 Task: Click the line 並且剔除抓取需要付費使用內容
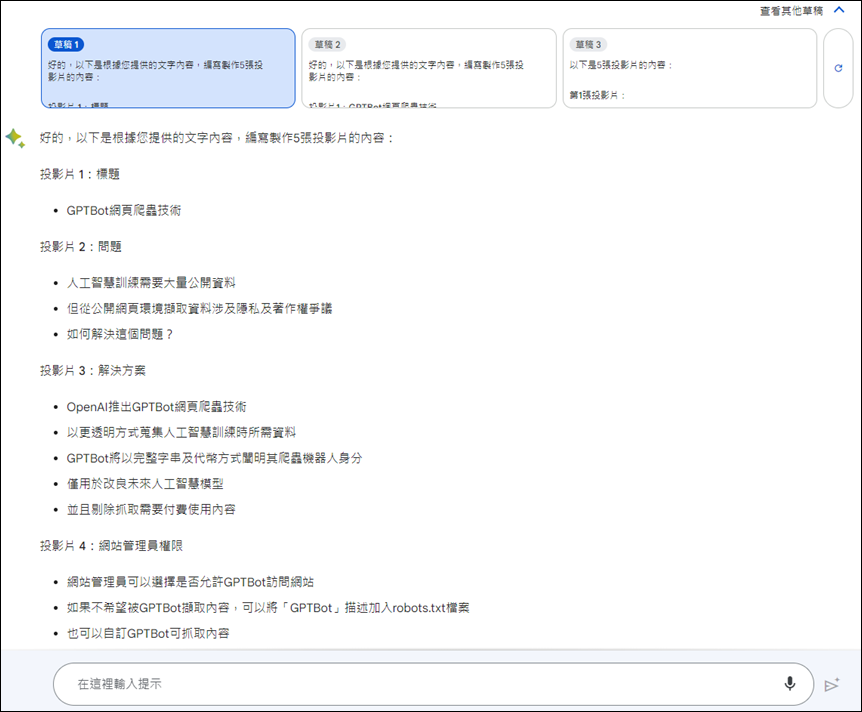151,510
